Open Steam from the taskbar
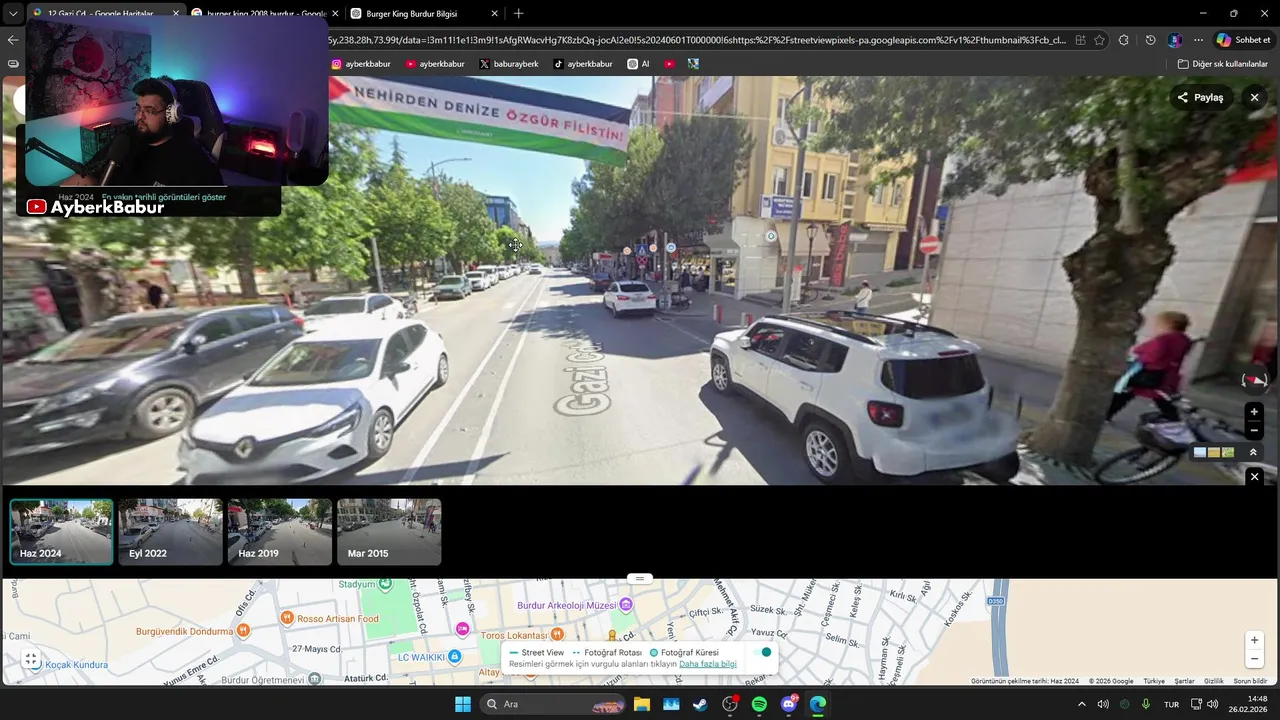Screen dimensions: 1280x720 700,704
